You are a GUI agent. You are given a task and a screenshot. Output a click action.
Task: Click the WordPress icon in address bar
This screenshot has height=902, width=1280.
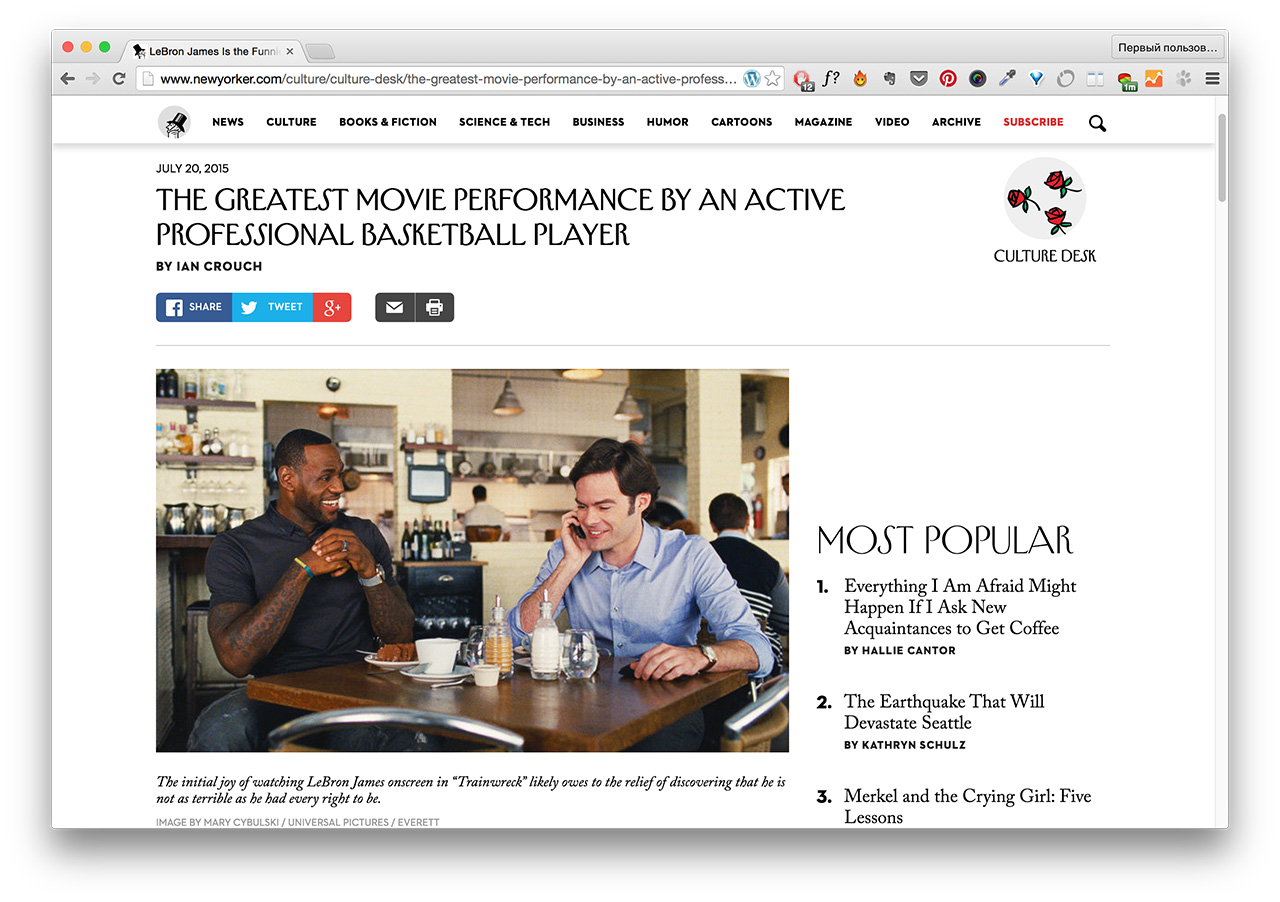pyautogui.click(x=752, y=78)
